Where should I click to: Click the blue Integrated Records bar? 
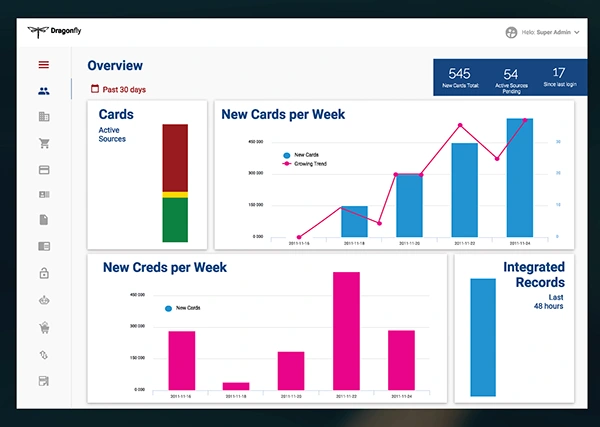[483, 337]
